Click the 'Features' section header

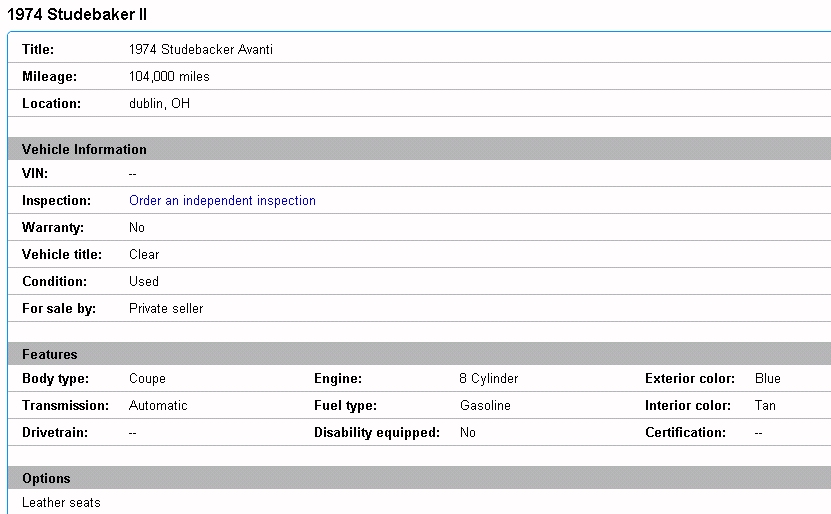click(x=50, y=354)
